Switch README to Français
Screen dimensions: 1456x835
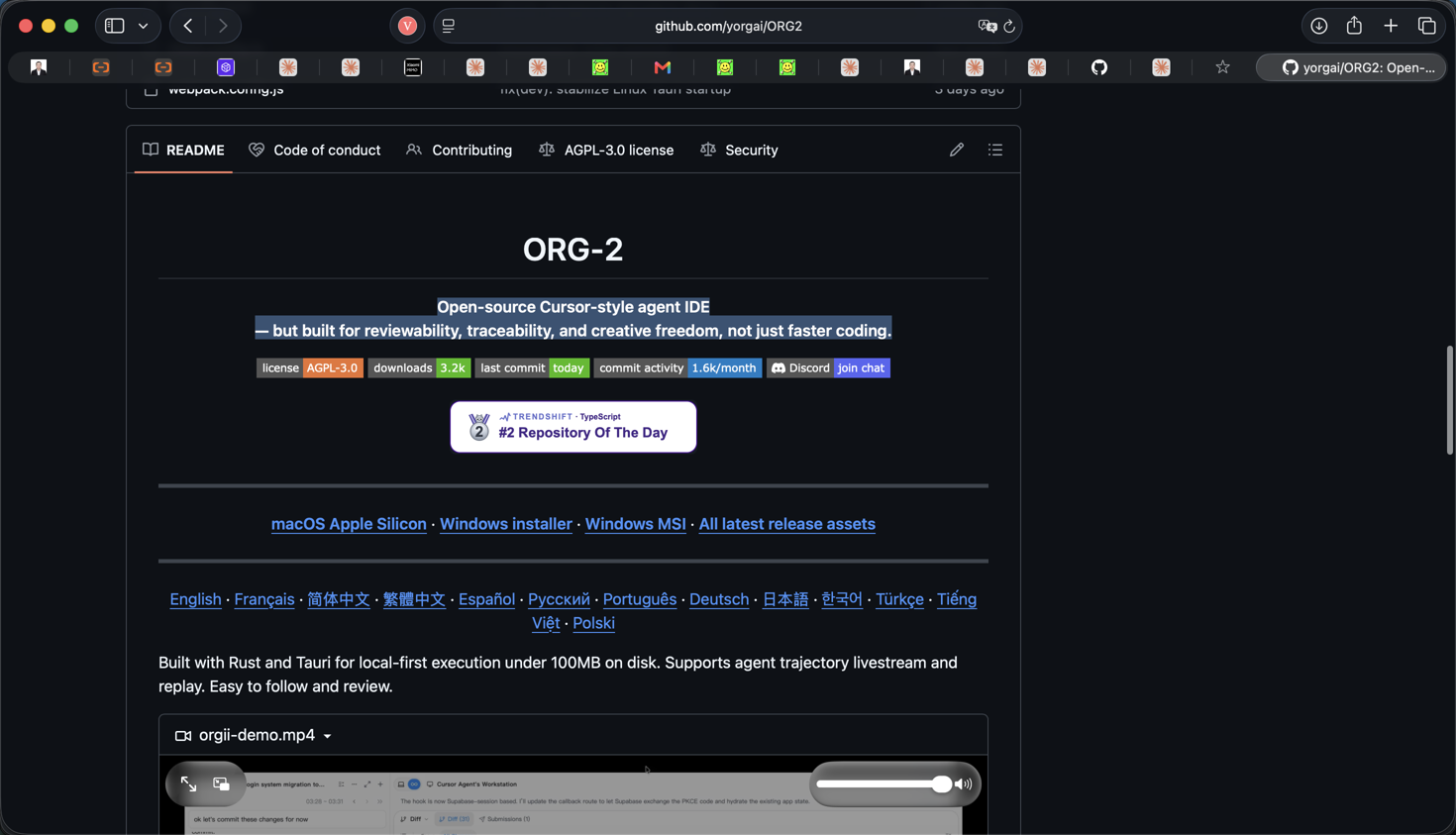[264, 599]
